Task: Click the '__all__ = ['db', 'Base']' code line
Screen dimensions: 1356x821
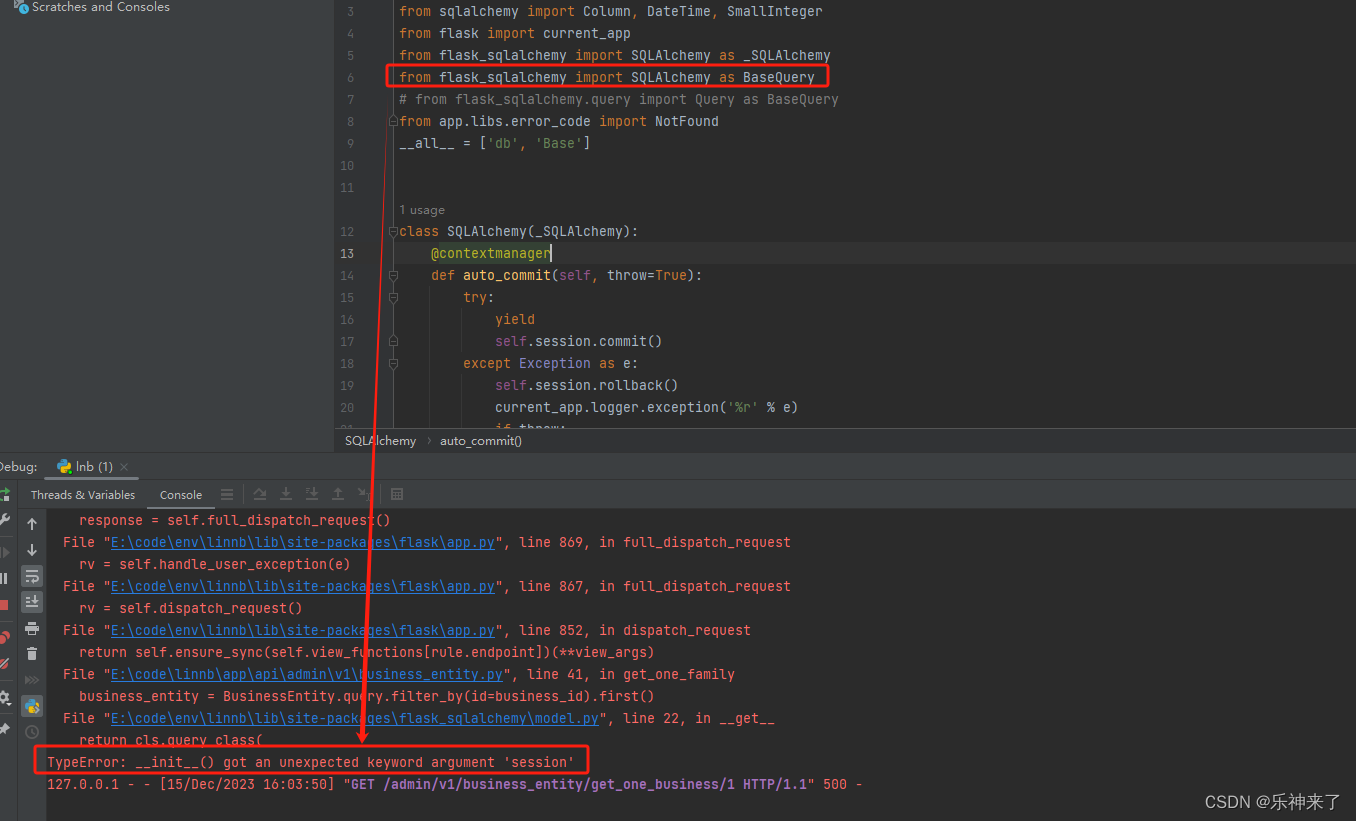Action: pyautogui.click(x=495, y=143)
